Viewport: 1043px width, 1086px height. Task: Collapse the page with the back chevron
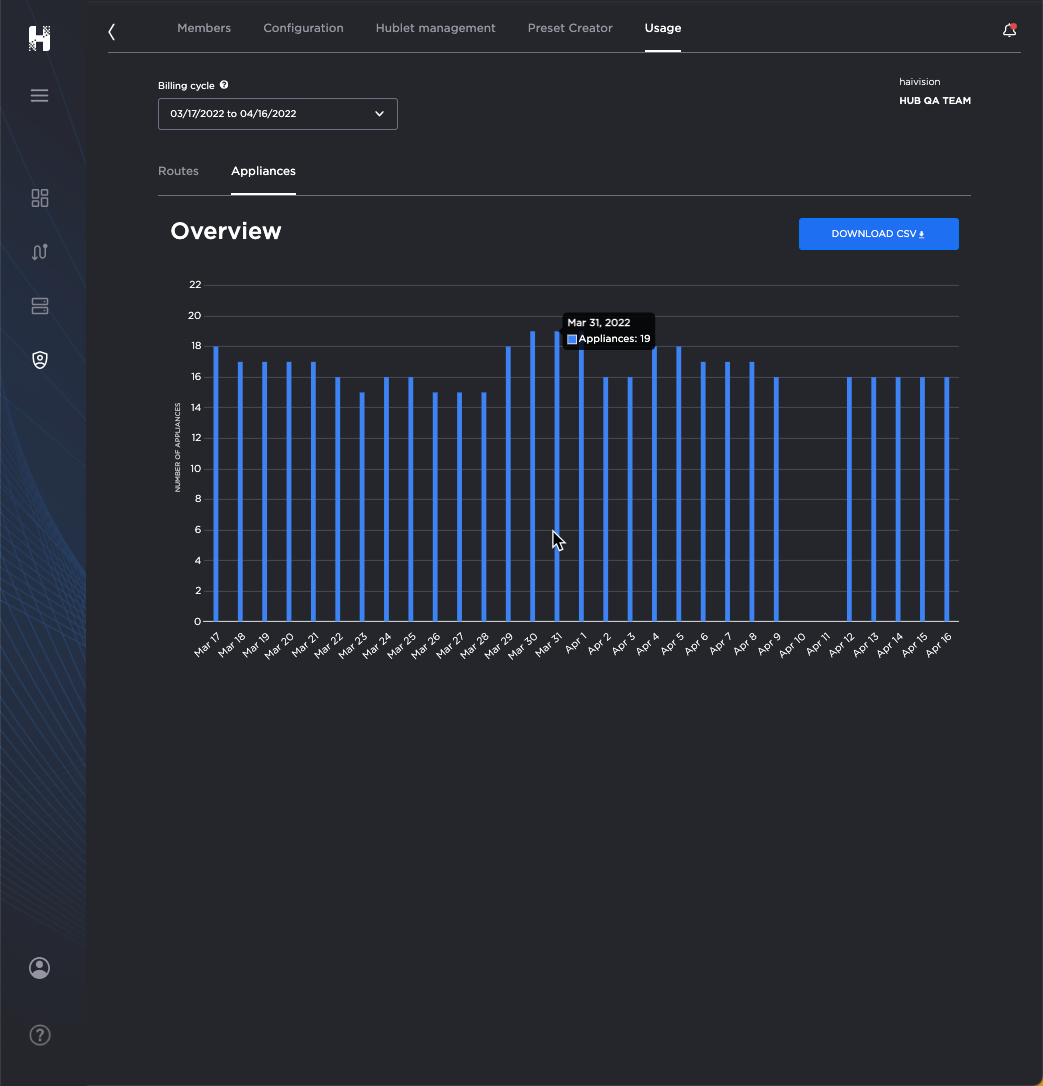pyautogui.click(x=111, y=31)
